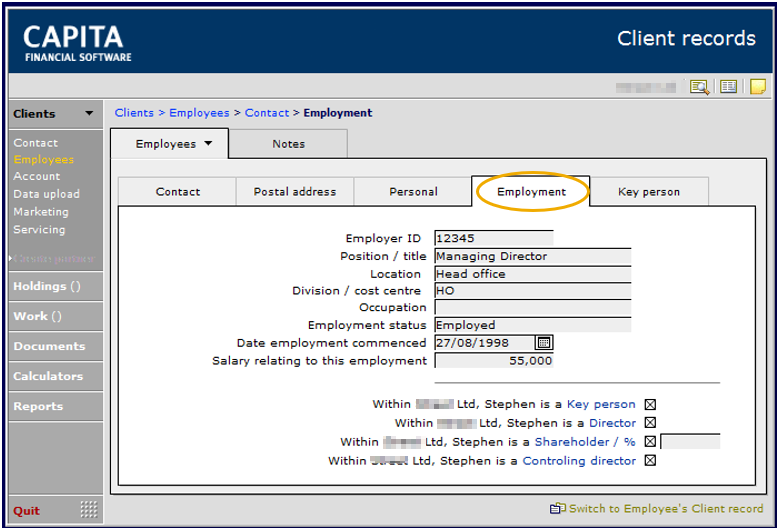Switch to the Notes tab

coord(288,144)
